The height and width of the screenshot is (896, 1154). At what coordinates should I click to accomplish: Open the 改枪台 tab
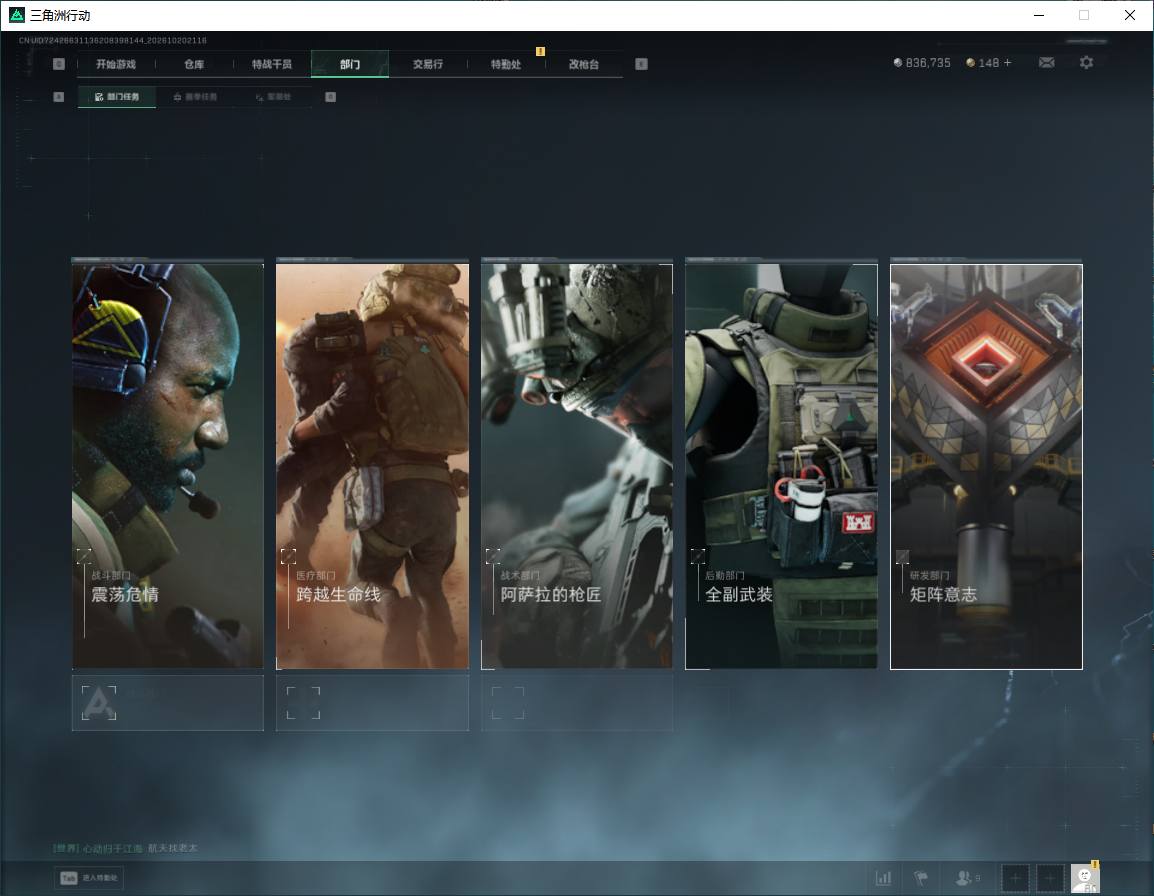coord(584,64)
